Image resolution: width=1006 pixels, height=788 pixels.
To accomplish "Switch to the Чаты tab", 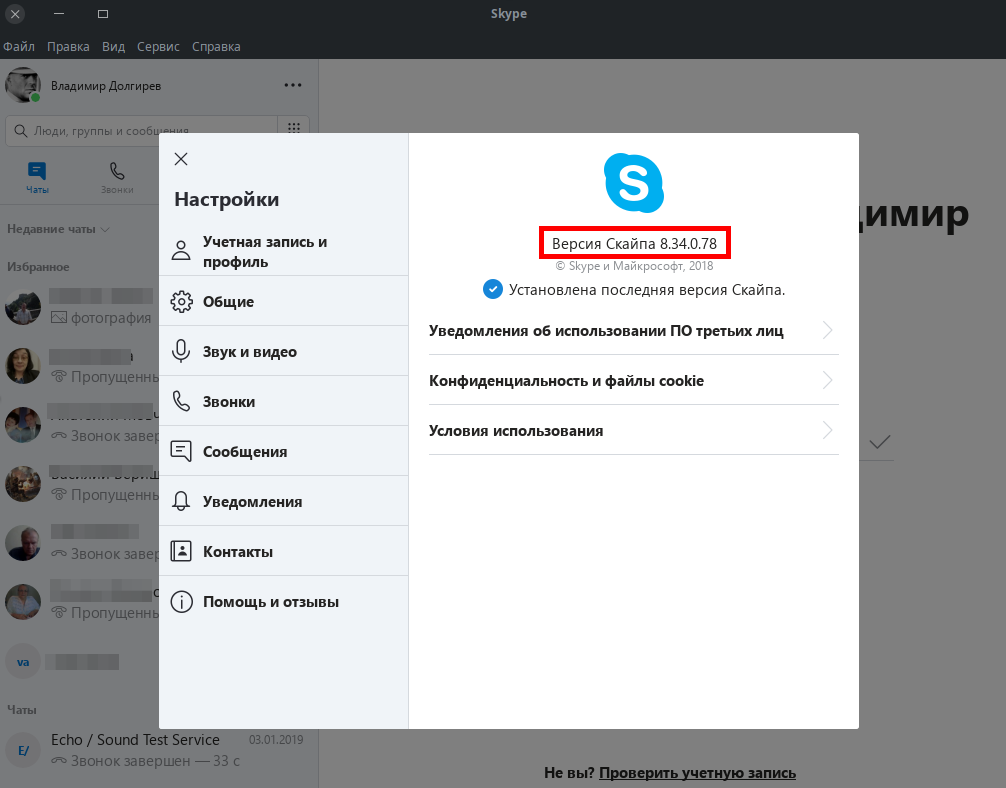I will (37, 178).
